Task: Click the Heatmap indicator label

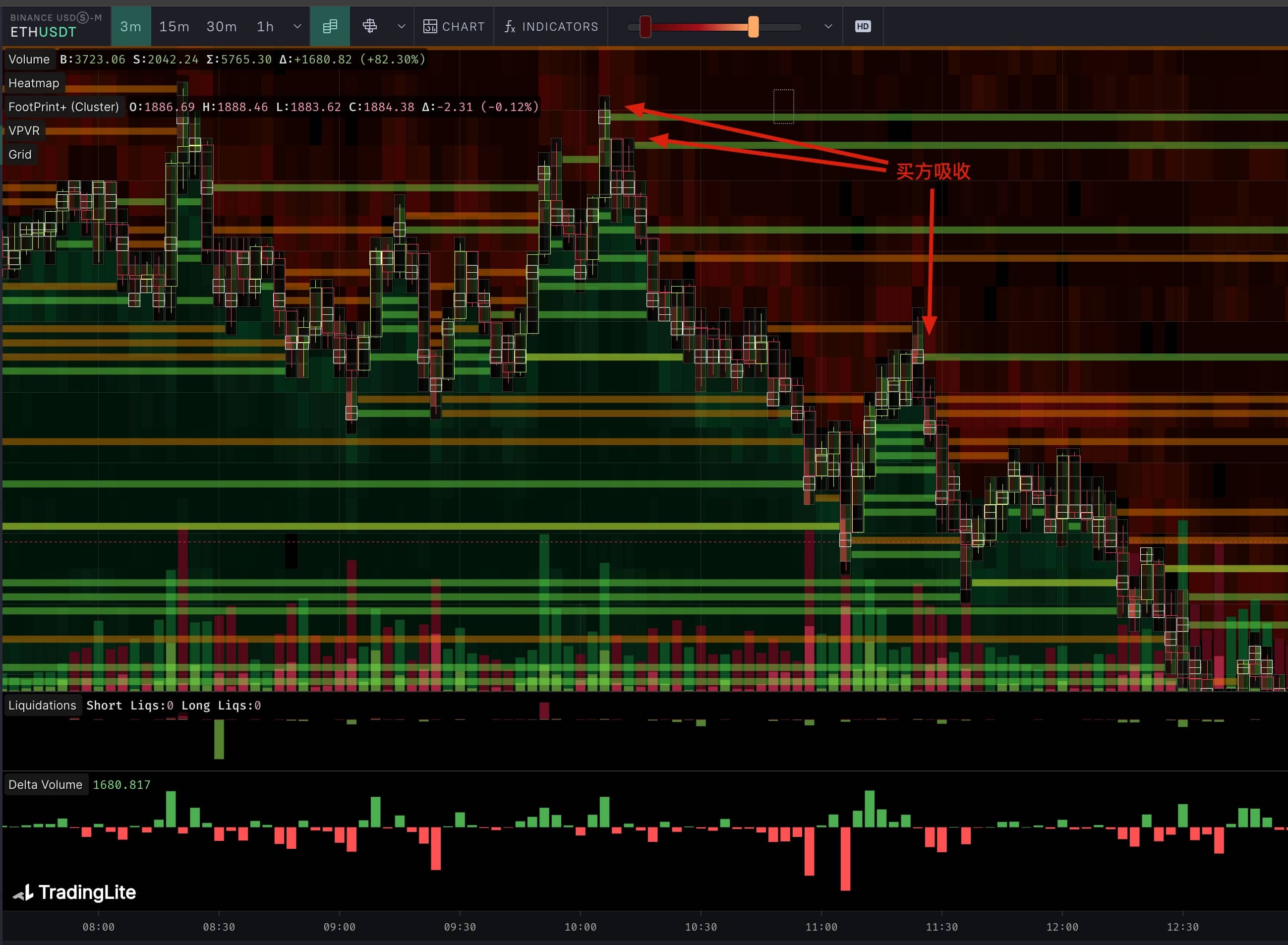Action: [x=34, y=83]
